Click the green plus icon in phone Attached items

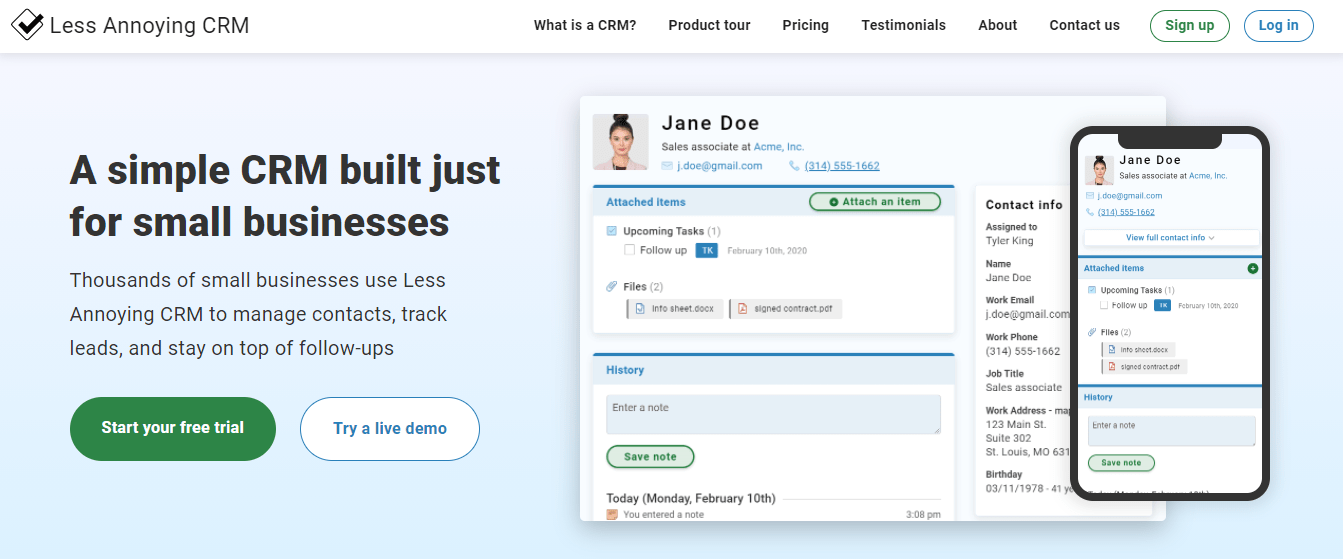click(x=1253, y=268)
